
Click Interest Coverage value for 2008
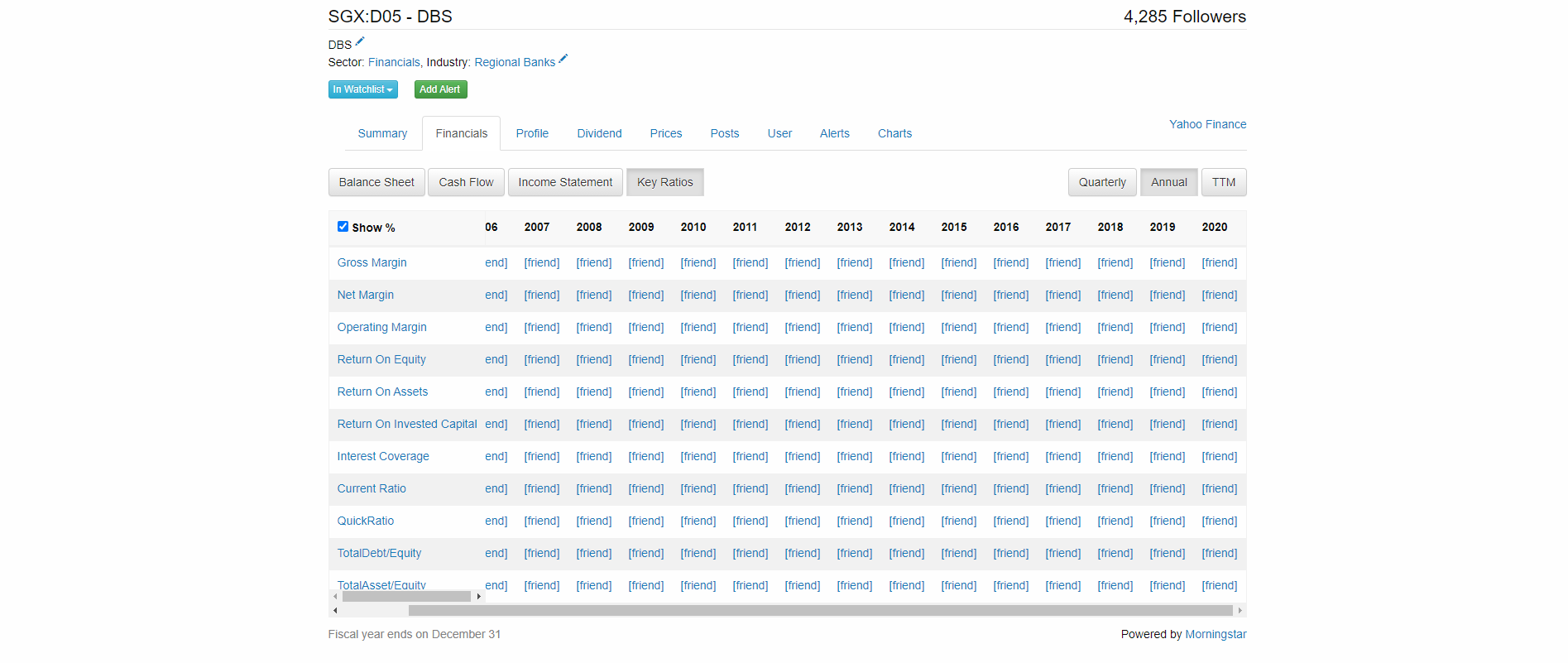coord(593,456)
